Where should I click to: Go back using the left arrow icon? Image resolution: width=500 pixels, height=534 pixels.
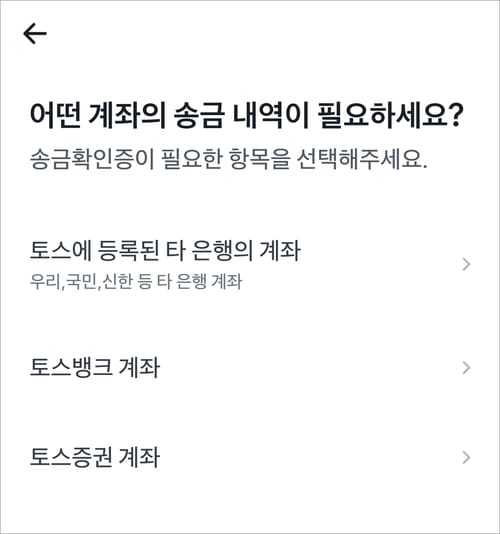[35, 33]
